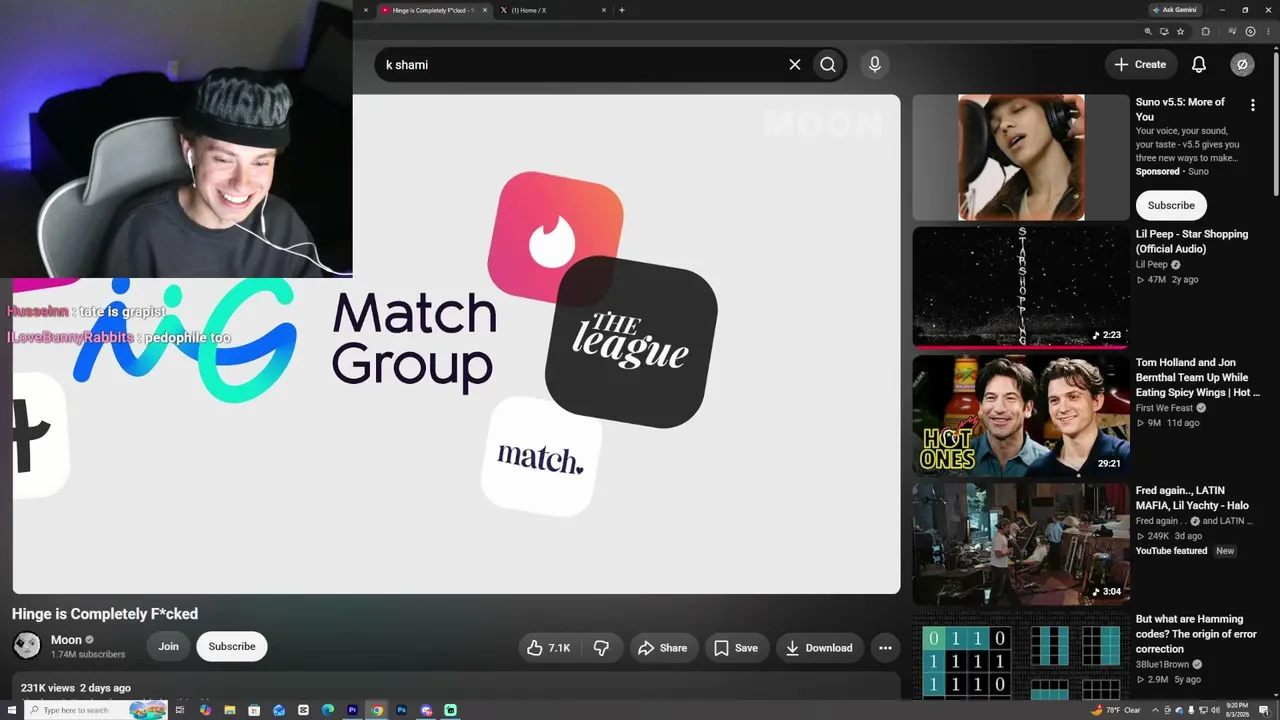Subscribe to the Moon channel
This screenshot has width=1280, height=720.
pos(232,646)
